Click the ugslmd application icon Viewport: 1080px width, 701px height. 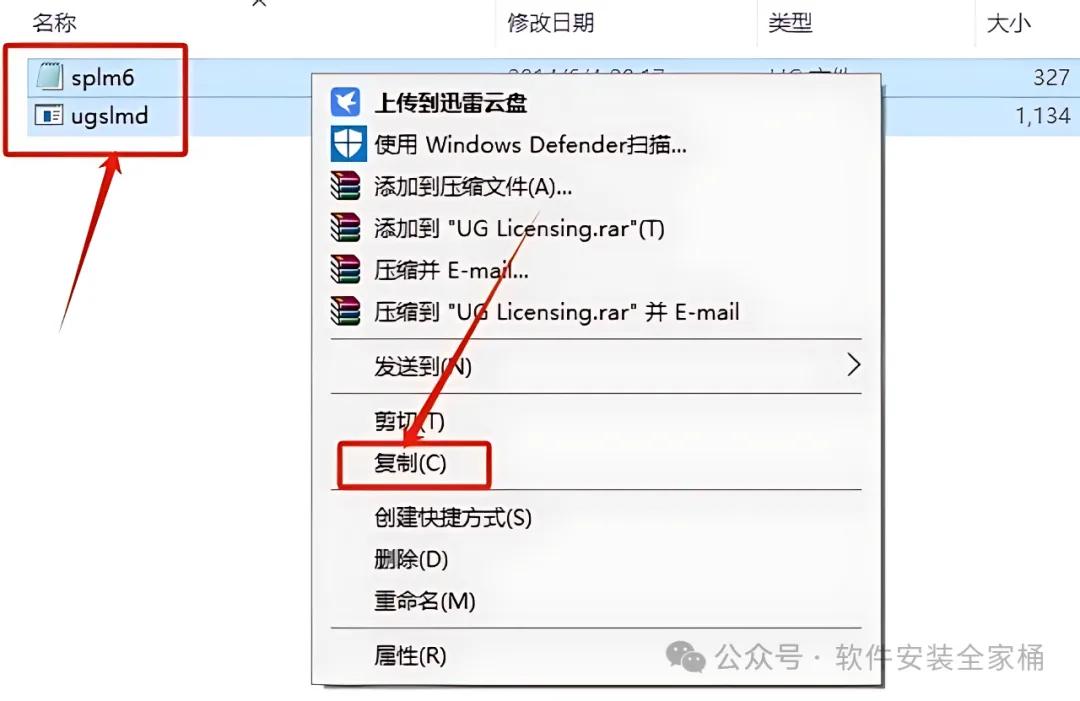click(49, 115)
